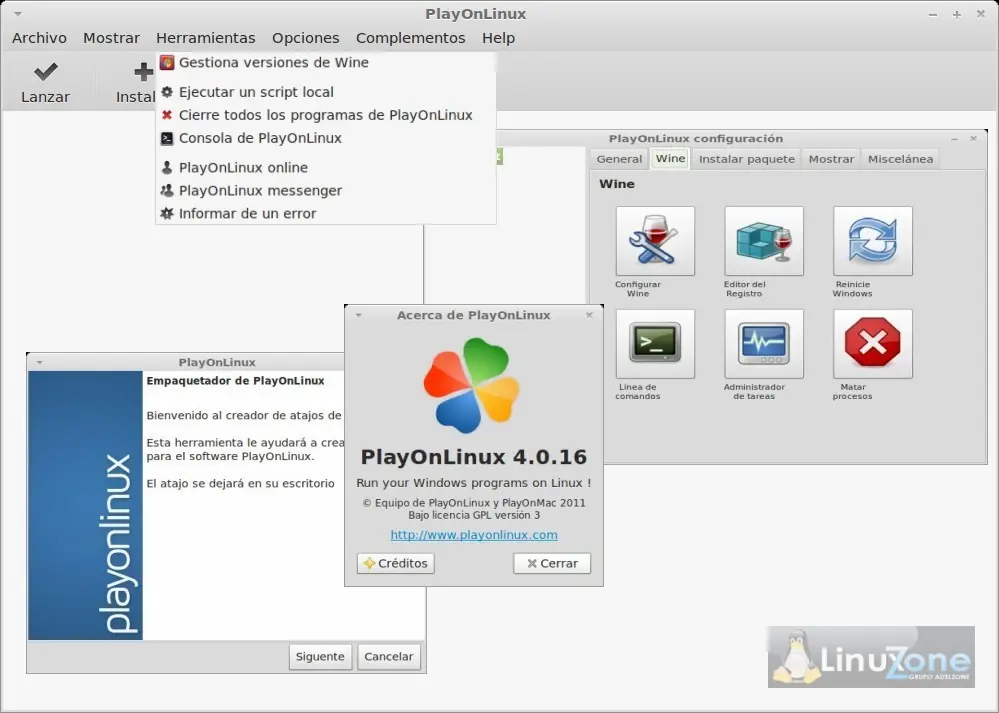The image size is (999, 713).
Task: Switch to the General tab
Action: pyautogui.click(x=619, y=159)
